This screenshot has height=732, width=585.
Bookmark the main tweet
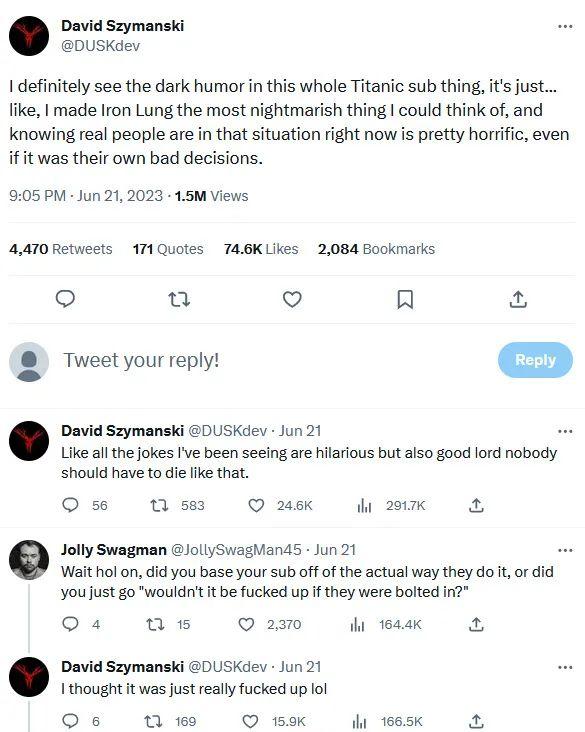[405, 299]
